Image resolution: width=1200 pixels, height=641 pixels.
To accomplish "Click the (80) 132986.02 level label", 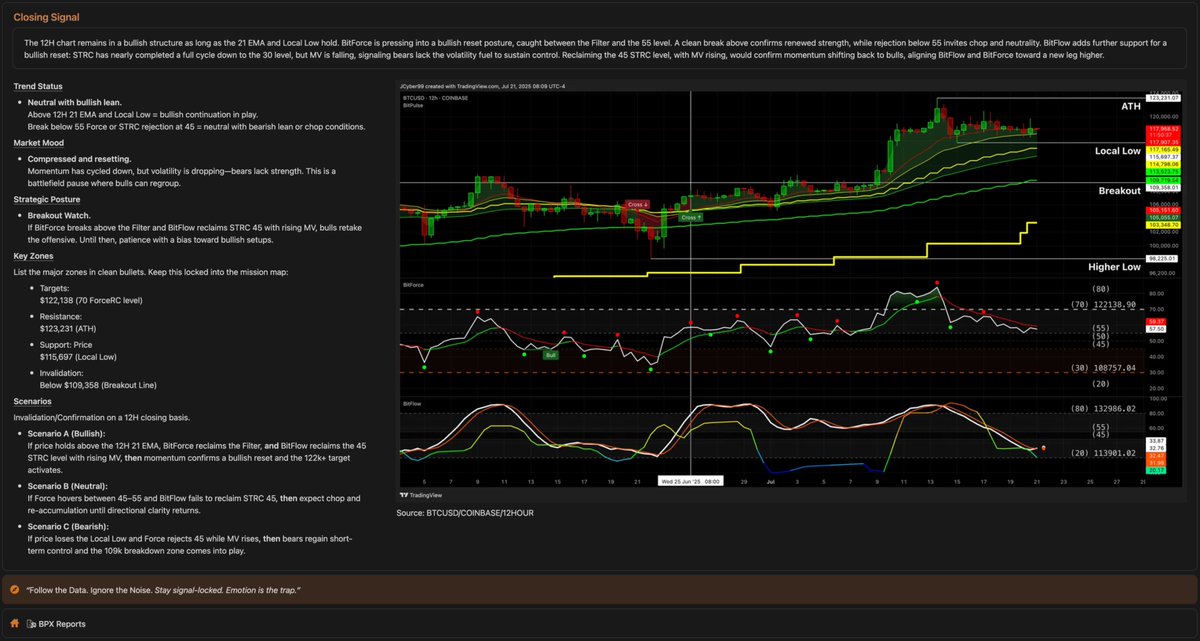I will (1102, 408).
